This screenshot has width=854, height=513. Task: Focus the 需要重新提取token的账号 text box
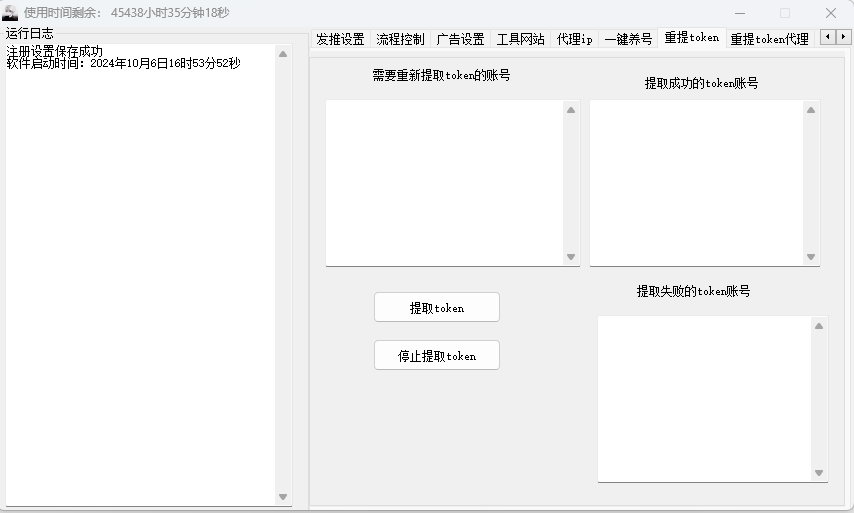point(445,183)
